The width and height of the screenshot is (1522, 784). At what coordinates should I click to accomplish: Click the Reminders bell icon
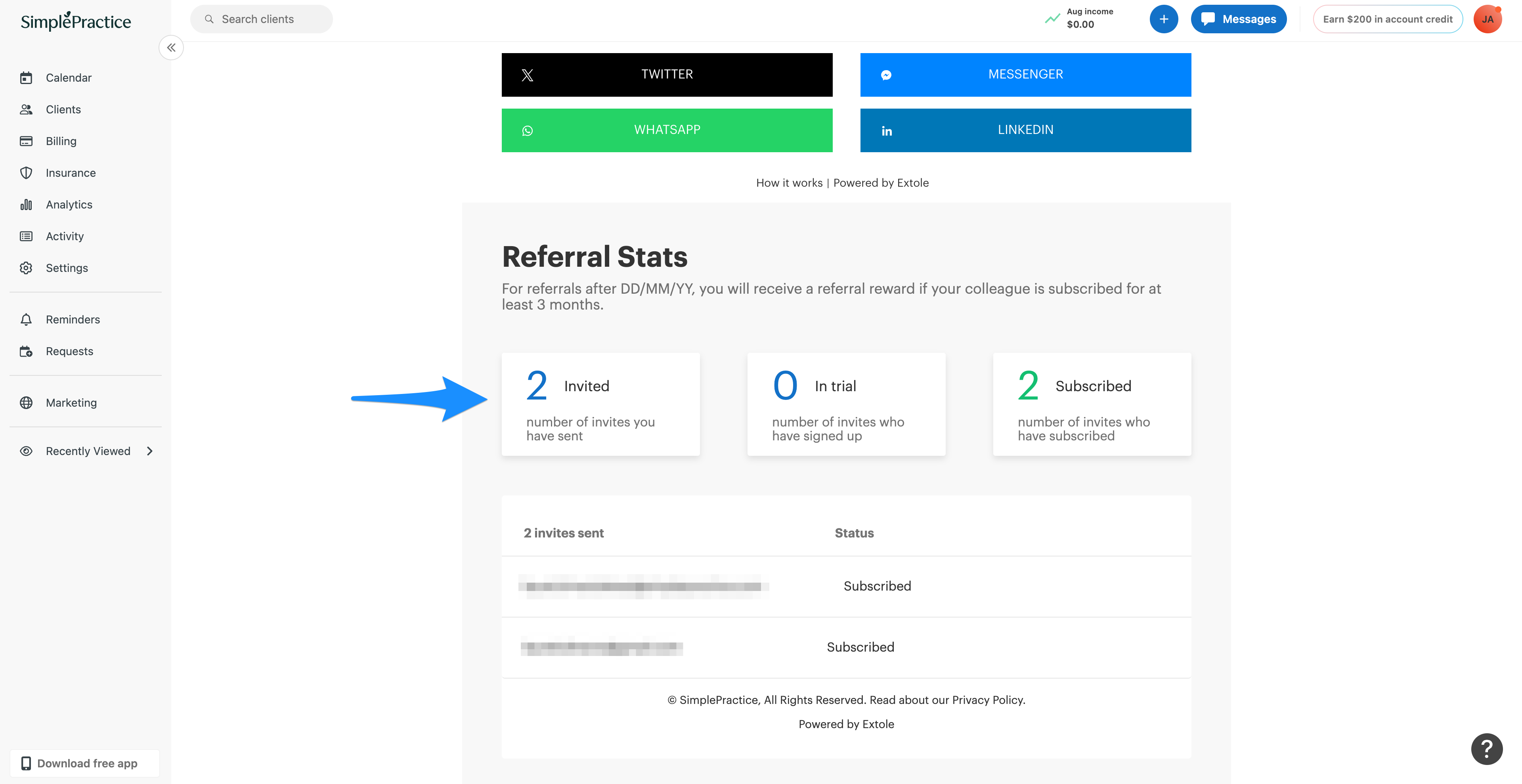tap(26, 319)
